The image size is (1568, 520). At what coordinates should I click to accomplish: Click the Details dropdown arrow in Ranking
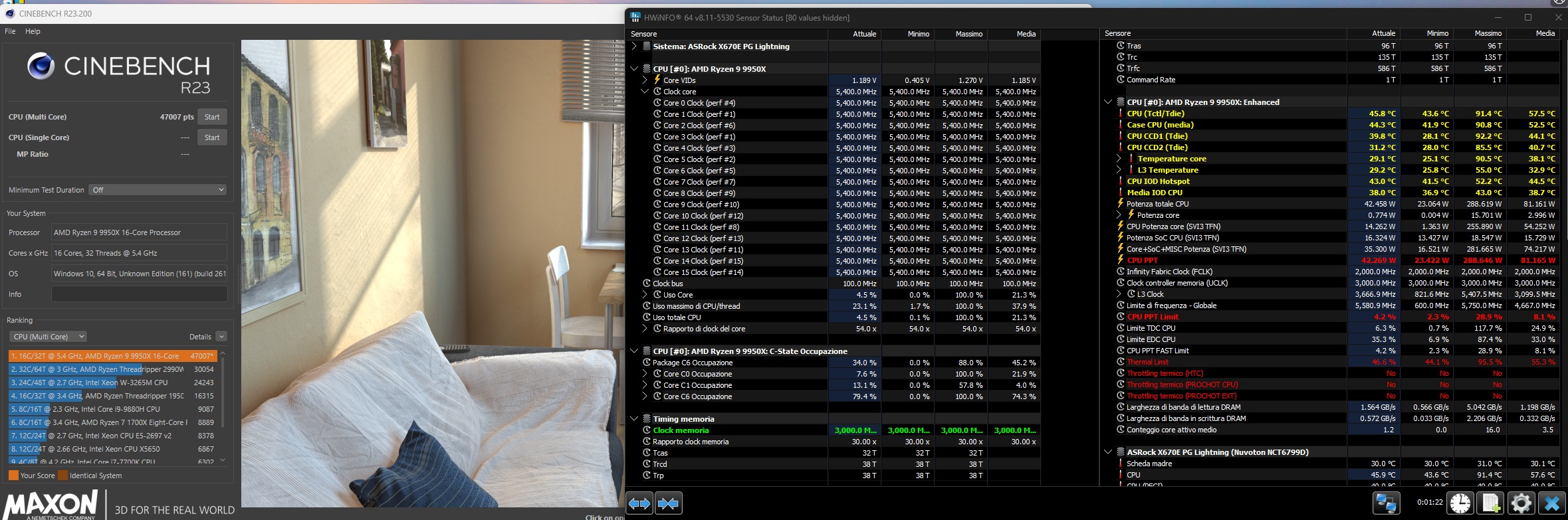pos(222,337)
